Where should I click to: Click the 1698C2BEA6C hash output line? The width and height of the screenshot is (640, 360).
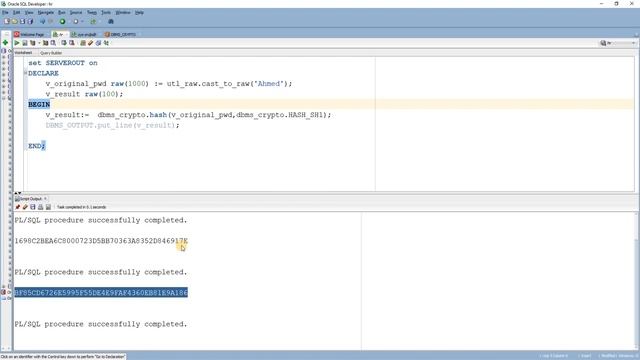click(101, 241)
